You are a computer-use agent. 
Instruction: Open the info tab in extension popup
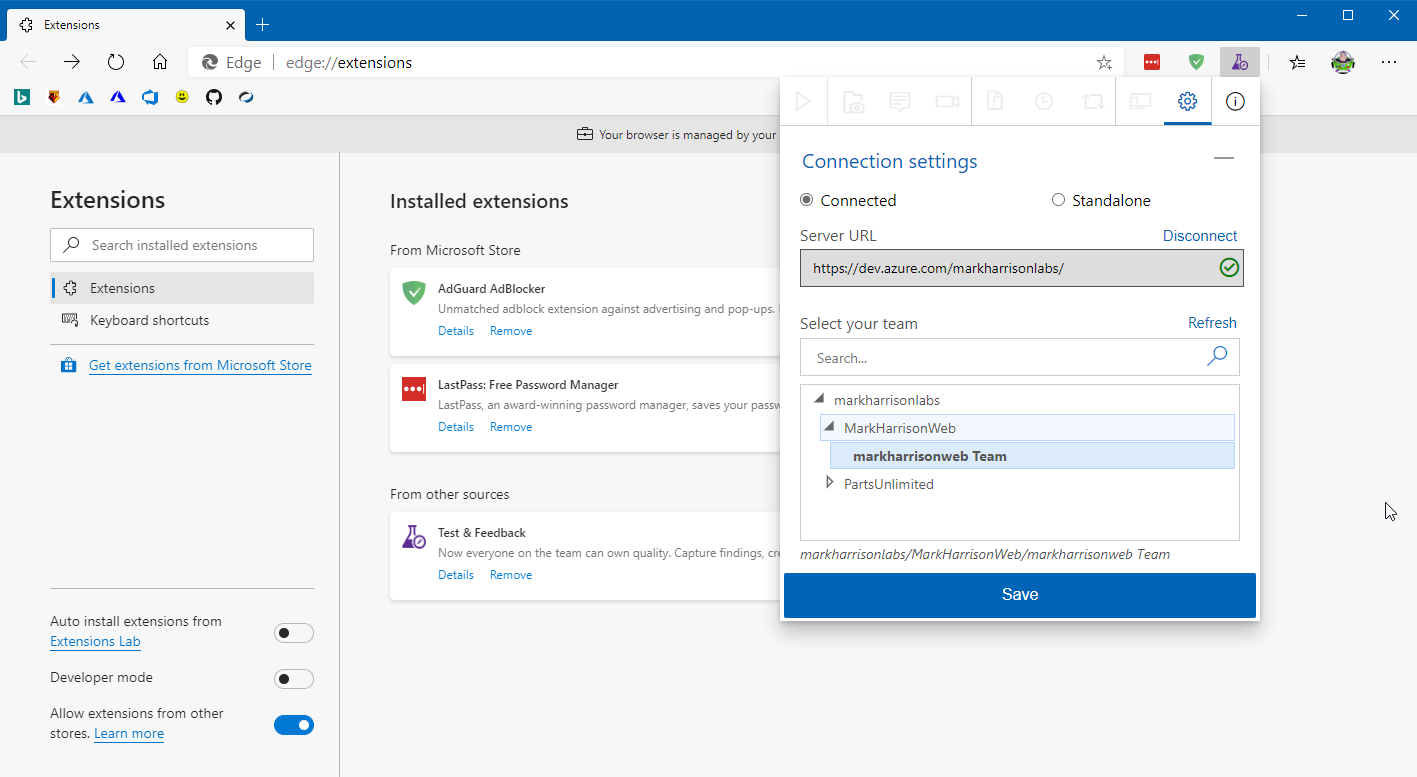pyautogui.click(x=1235, y=101)
